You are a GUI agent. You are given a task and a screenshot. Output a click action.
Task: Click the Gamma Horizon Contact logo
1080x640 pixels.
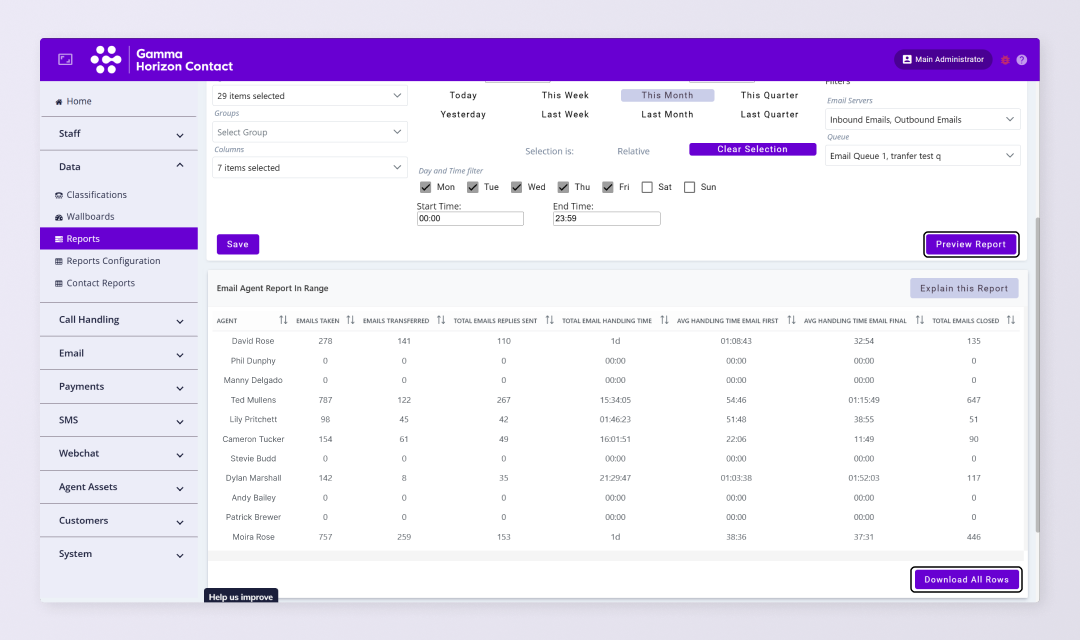click(161, 60)
